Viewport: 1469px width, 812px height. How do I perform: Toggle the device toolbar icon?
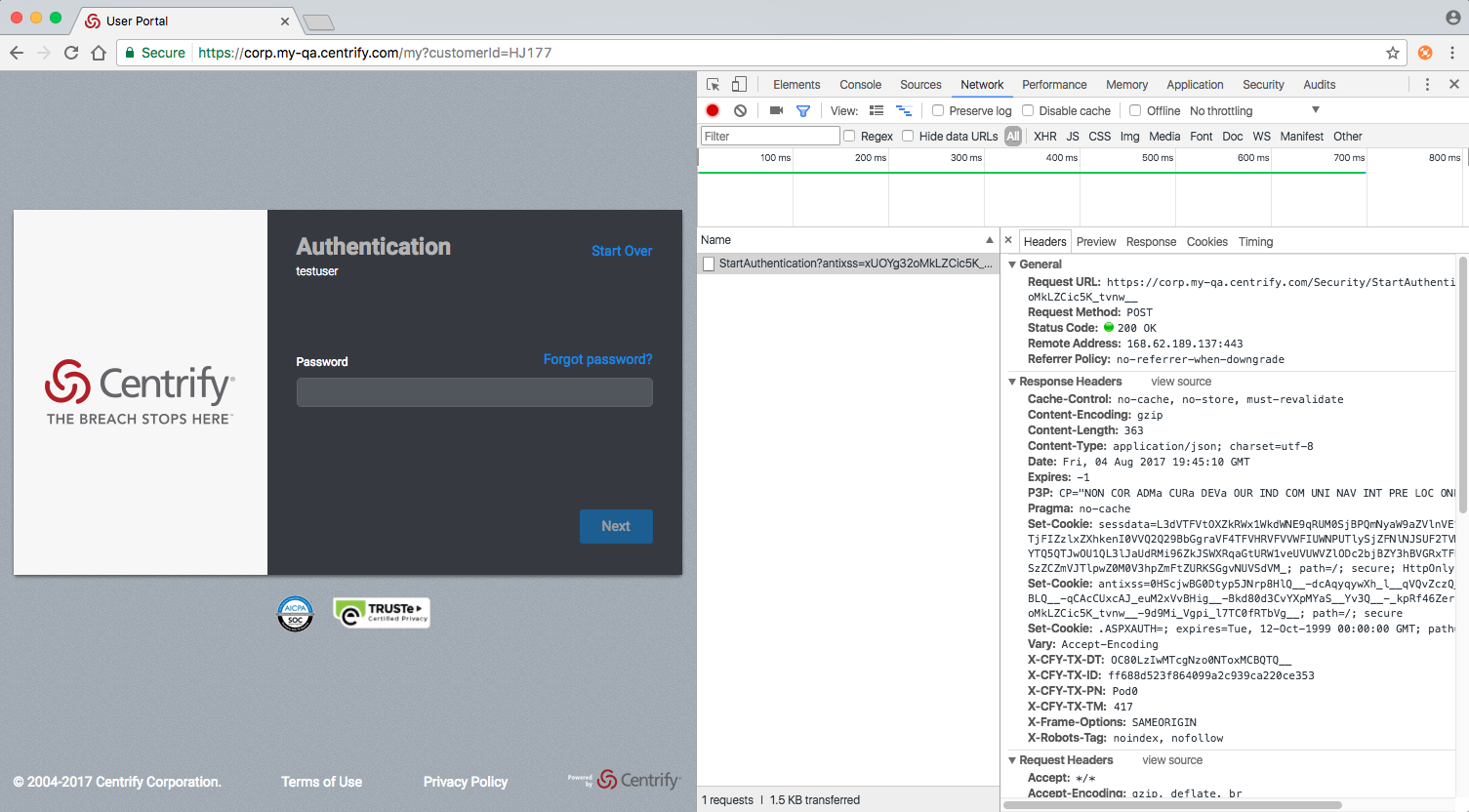(739, 85)
